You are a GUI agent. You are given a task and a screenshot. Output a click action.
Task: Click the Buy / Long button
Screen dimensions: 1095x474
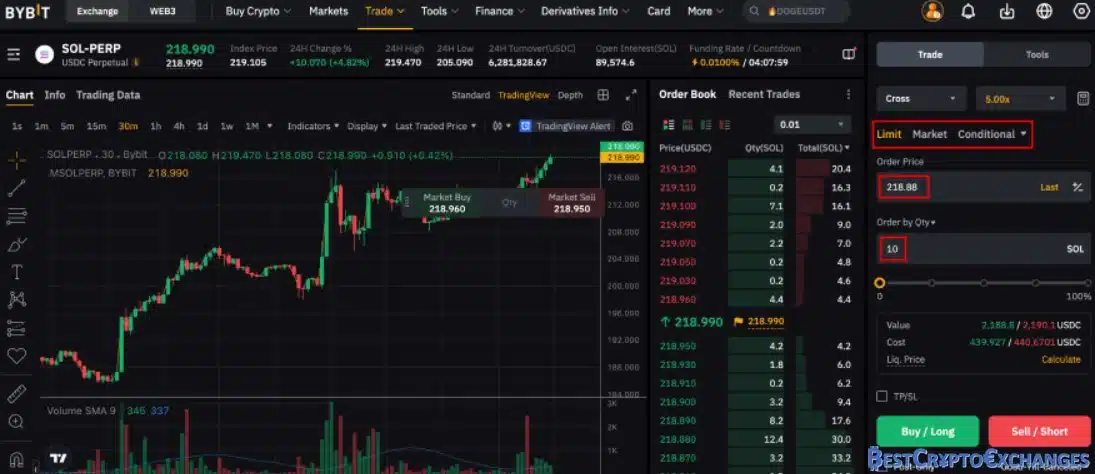pos(927,431)
